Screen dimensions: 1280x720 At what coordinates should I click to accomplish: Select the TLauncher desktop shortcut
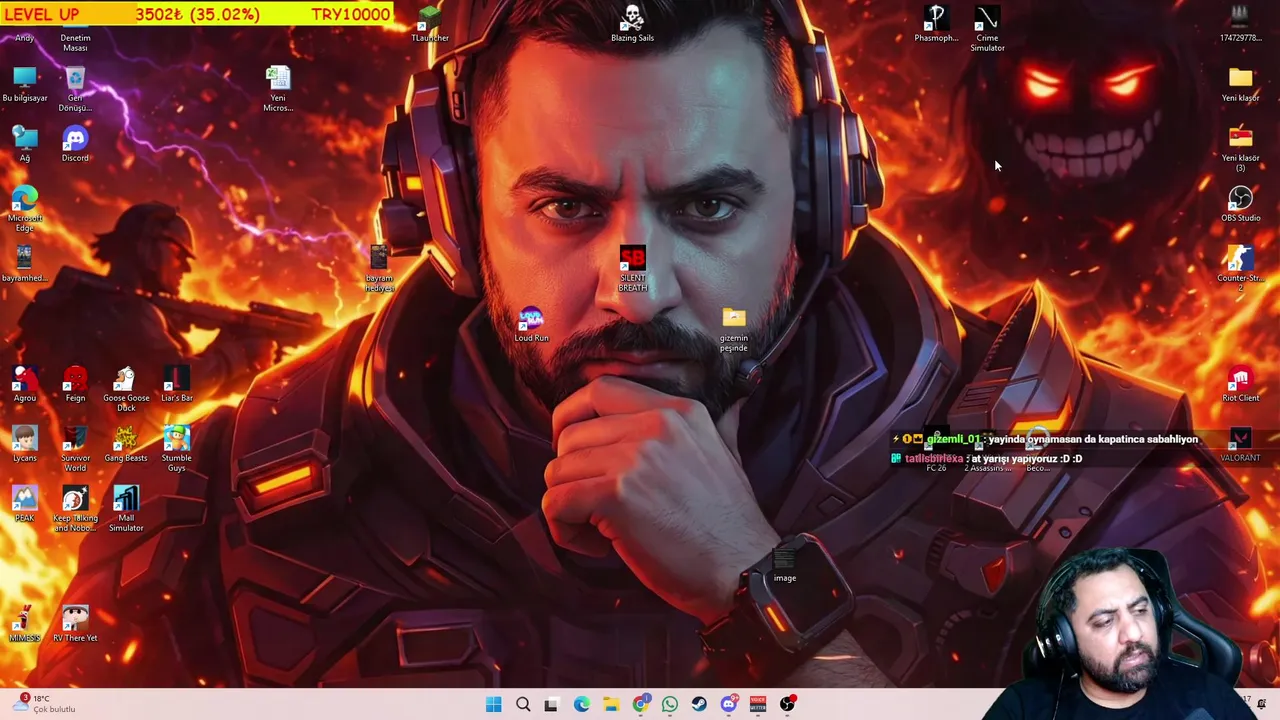(x=430, y=25)
